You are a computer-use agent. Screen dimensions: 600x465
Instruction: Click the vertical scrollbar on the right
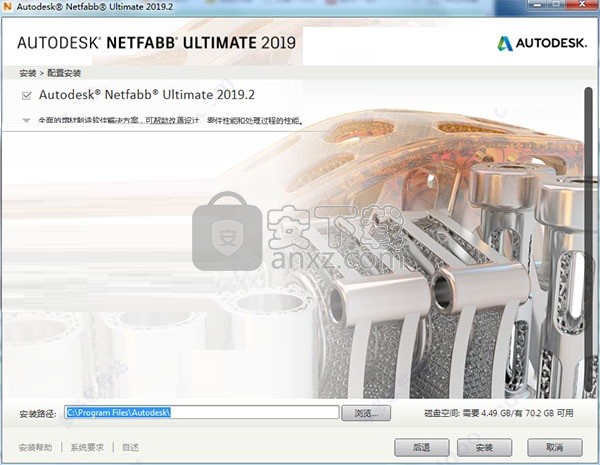tap(589, 239)
